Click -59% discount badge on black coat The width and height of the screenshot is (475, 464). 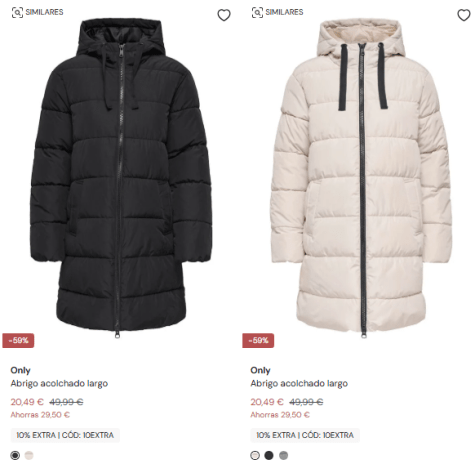coord(18,340)
